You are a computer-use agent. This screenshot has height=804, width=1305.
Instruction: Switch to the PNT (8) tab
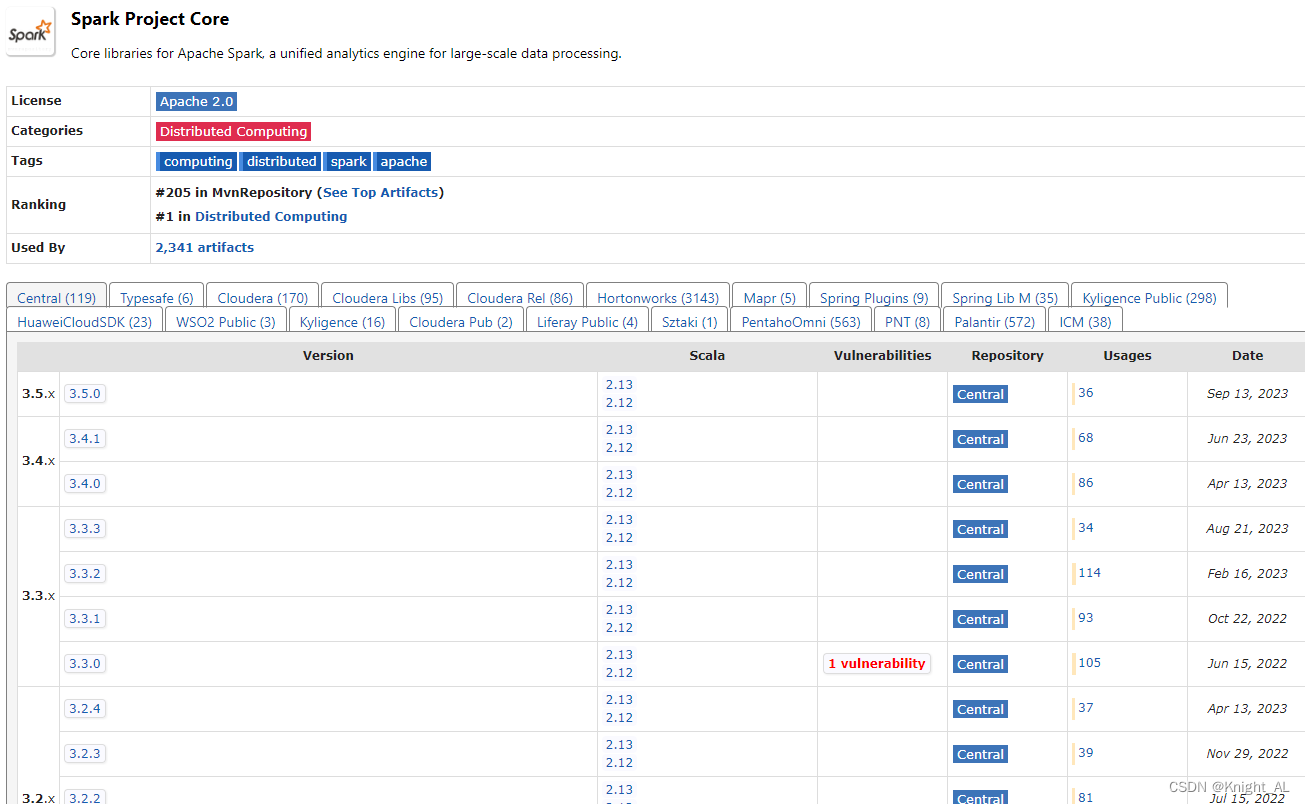pyautogui.click(x=907, y=322)
